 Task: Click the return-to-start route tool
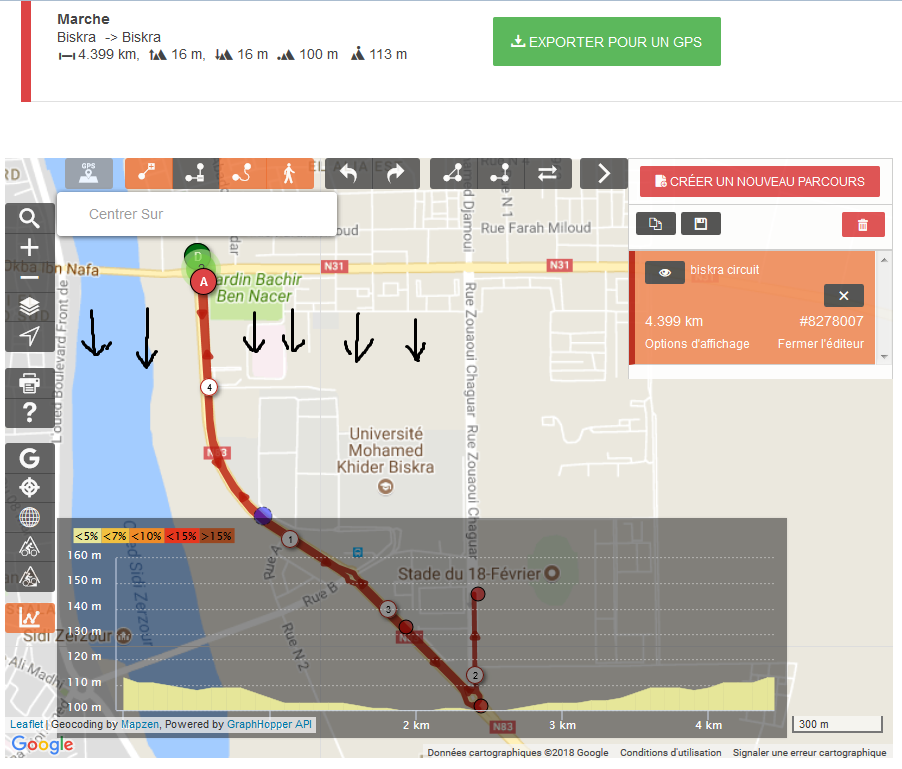(500, 173)
